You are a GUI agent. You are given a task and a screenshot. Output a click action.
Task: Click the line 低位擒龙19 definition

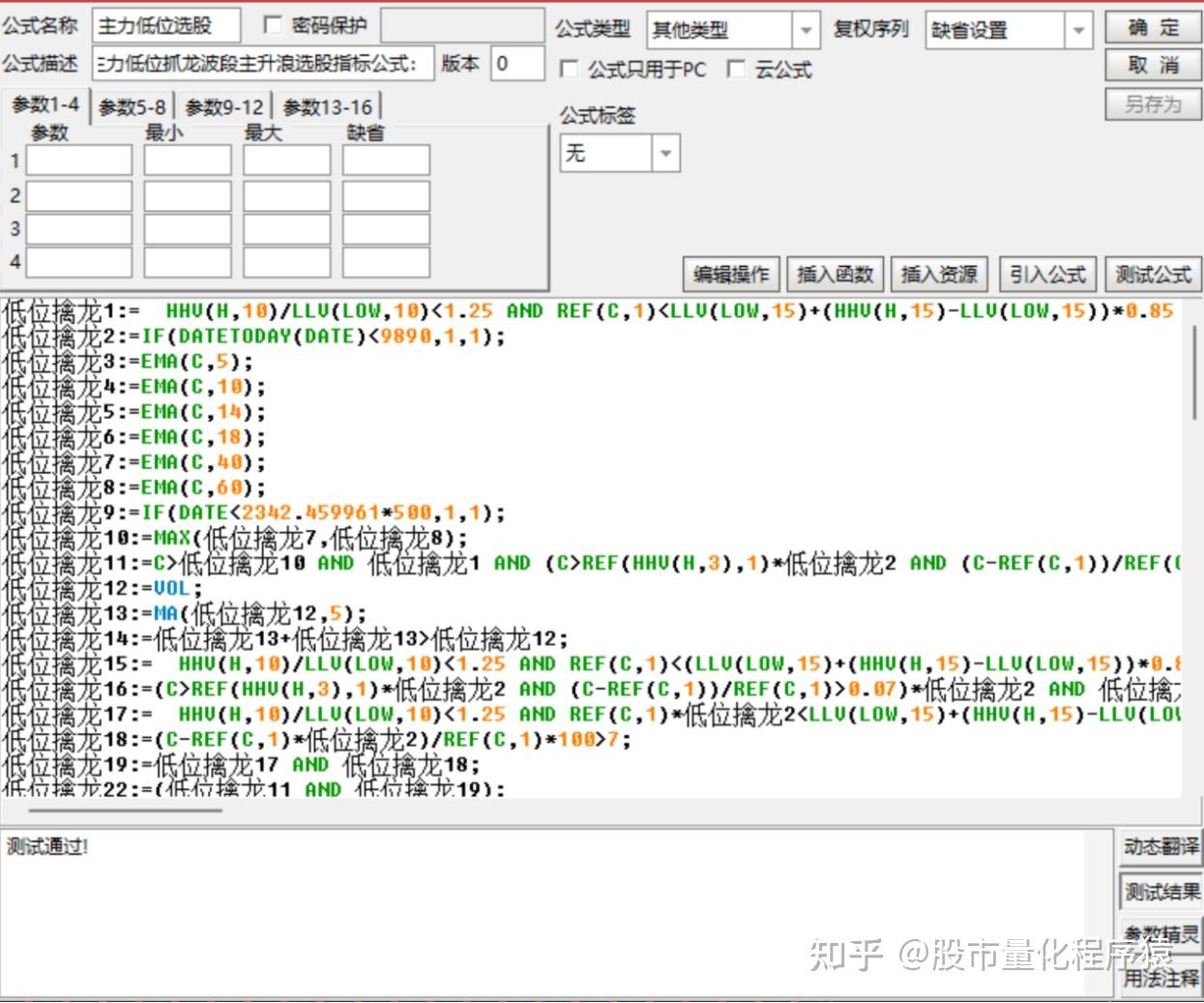[242, 764]
